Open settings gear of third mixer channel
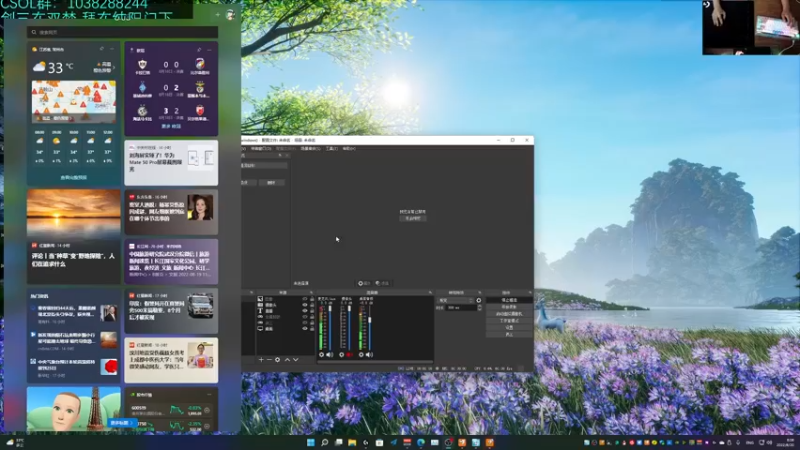This screenshot has height=450, width=800. coord(361,355)
